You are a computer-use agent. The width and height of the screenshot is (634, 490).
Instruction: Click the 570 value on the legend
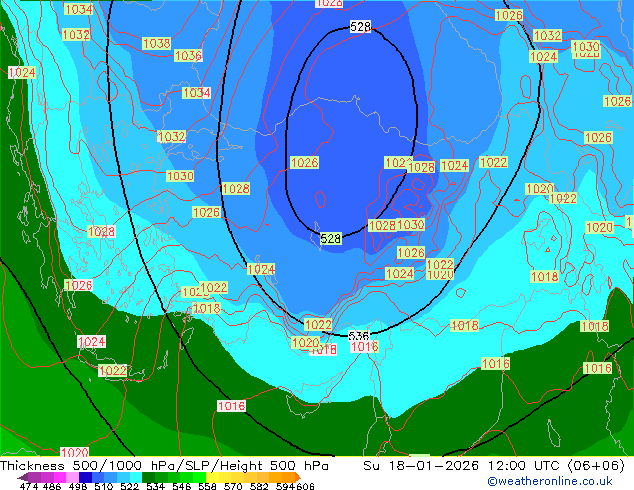(233, 486)
